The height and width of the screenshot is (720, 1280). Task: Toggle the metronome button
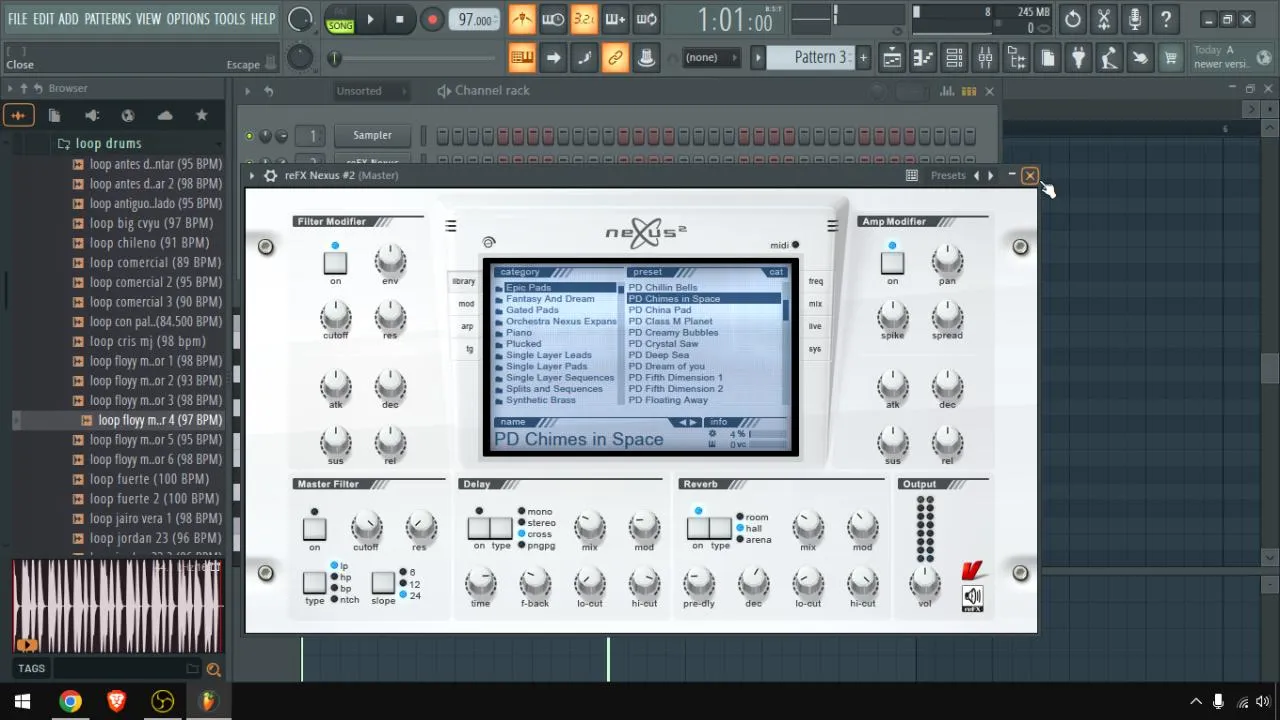pos(522,19)
